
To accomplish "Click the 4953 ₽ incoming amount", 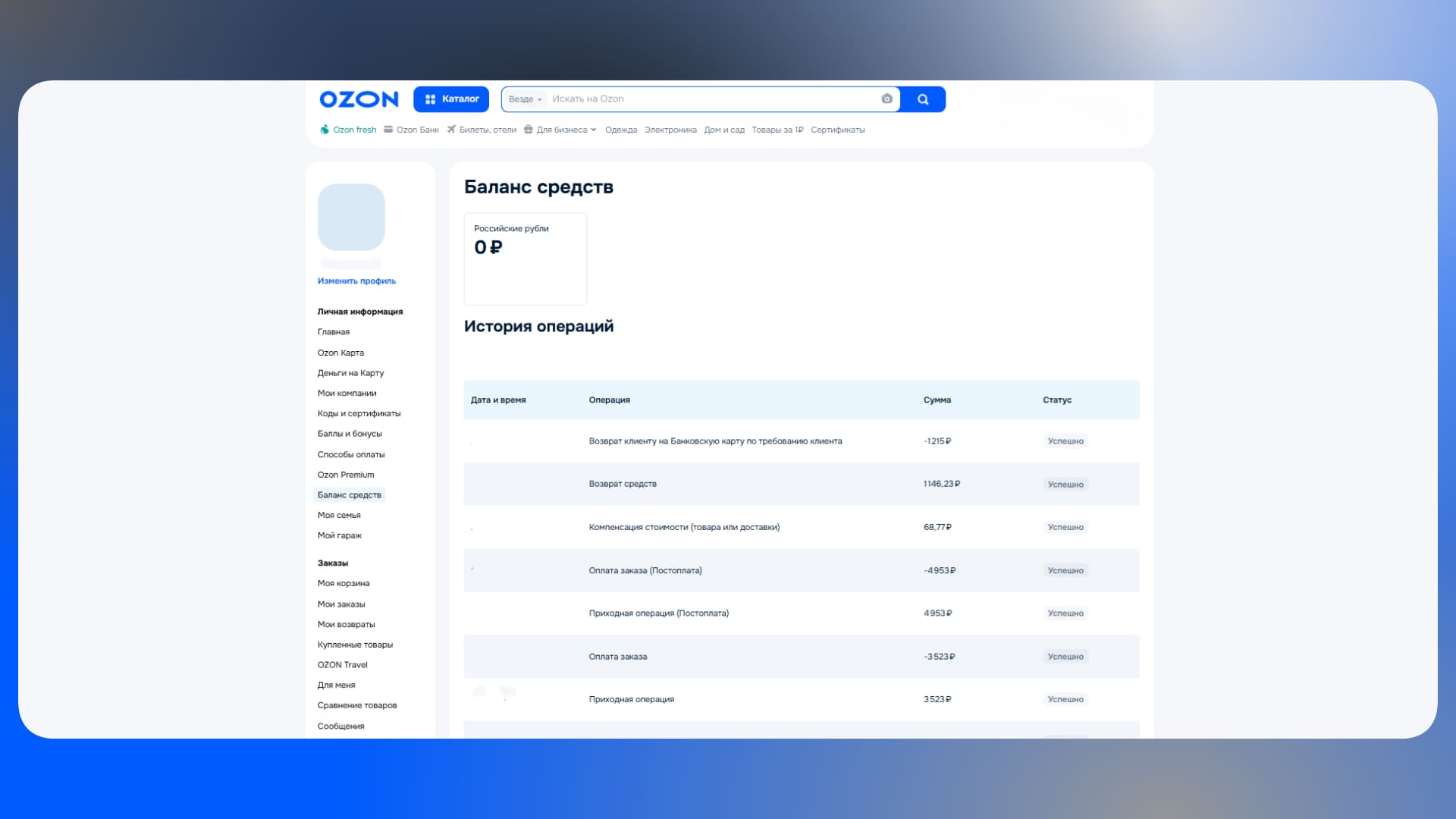I will click(x=938, y=613).
